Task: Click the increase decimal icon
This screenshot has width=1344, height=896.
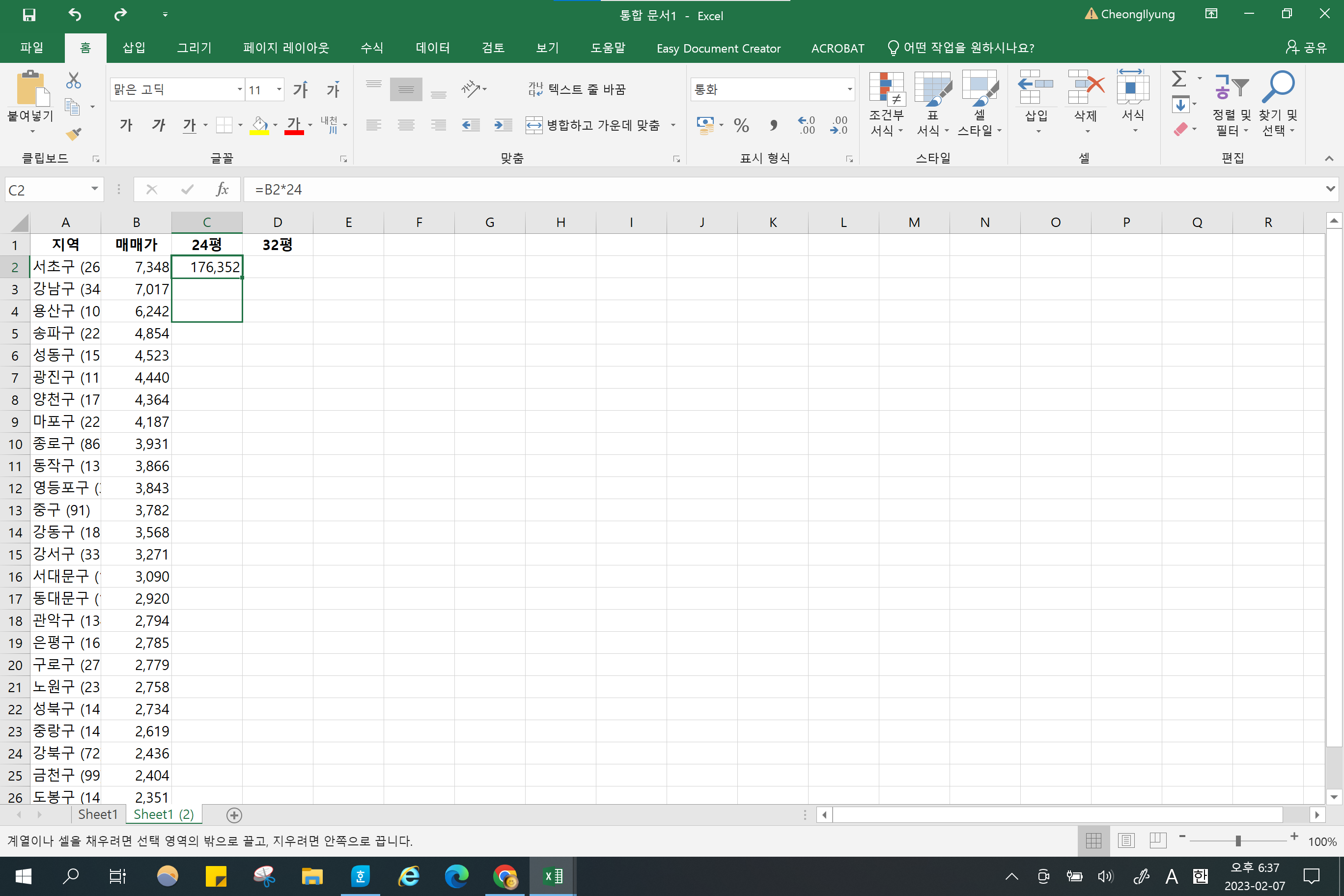Action: click(x=806, y=125)
